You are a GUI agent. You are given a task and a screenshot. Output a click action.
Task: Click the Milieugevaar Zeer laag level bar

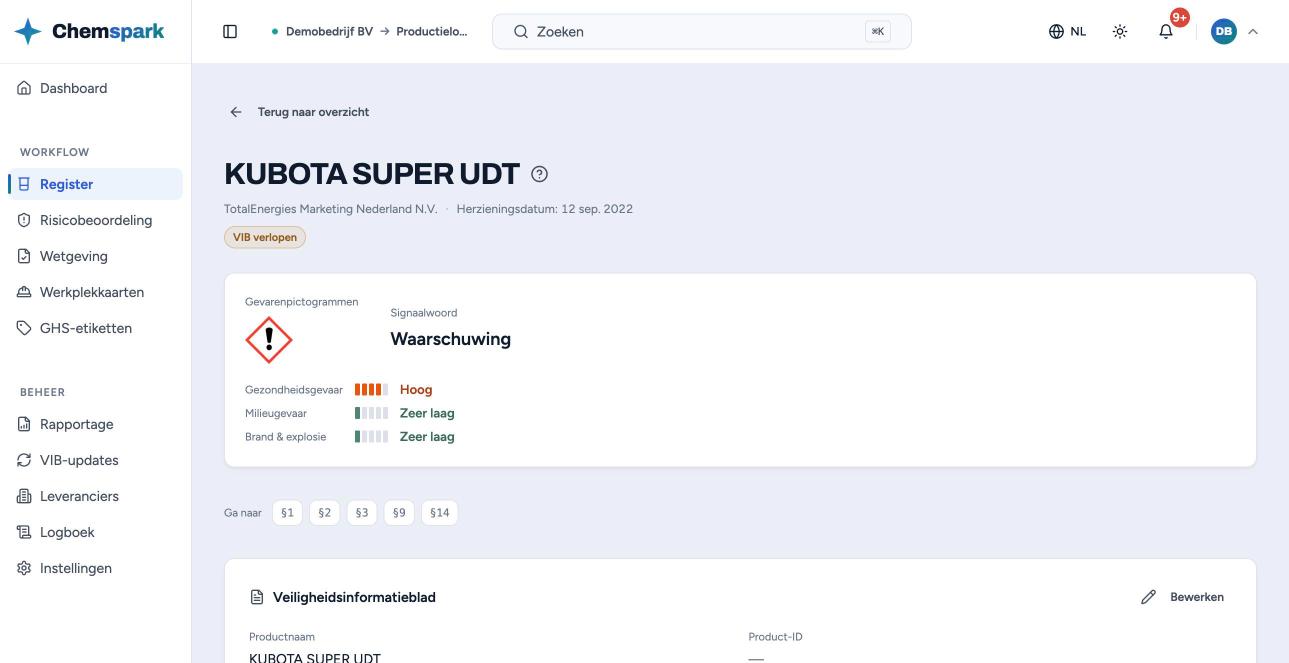(x=371, y=413)
